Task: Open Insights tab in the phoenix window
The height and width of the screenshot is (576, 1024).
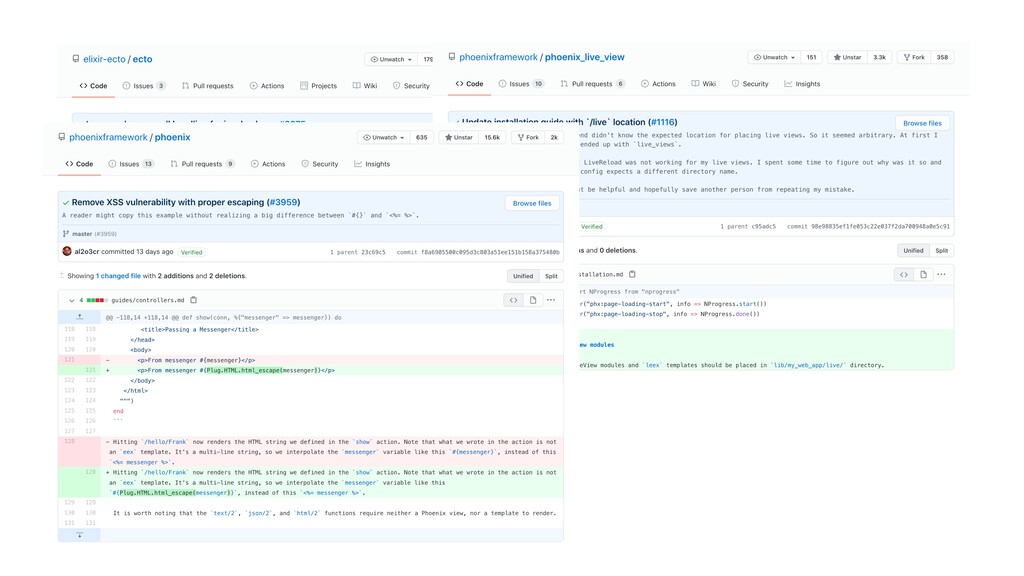Action: pyautogui.click(x=372, y=164)
